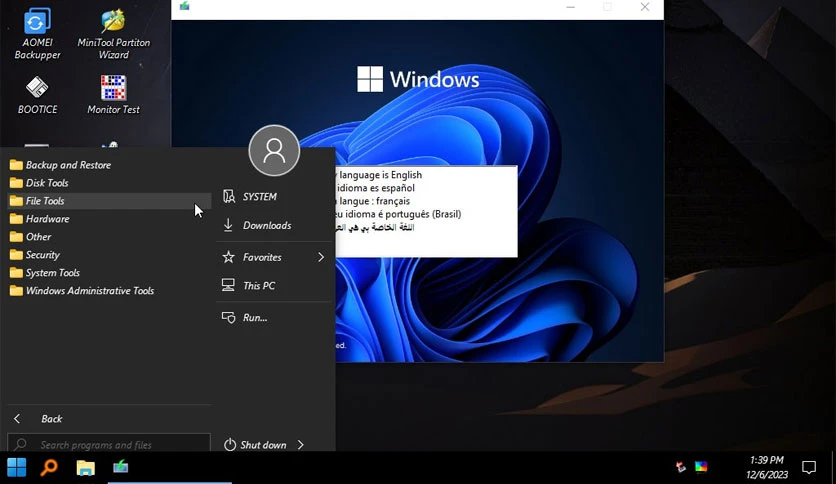Select 'idioma es español' language option

pyautogui.click(x=376, y=188)
